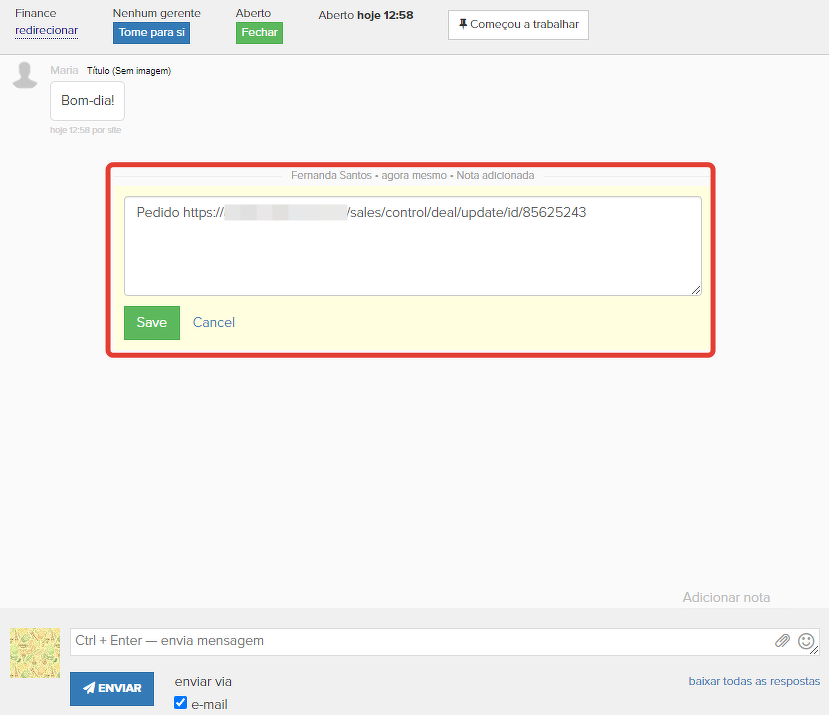Click the sender name Maria
This screenshot has width=829, height=715.
pyautogui.click(x=64, y=71)
